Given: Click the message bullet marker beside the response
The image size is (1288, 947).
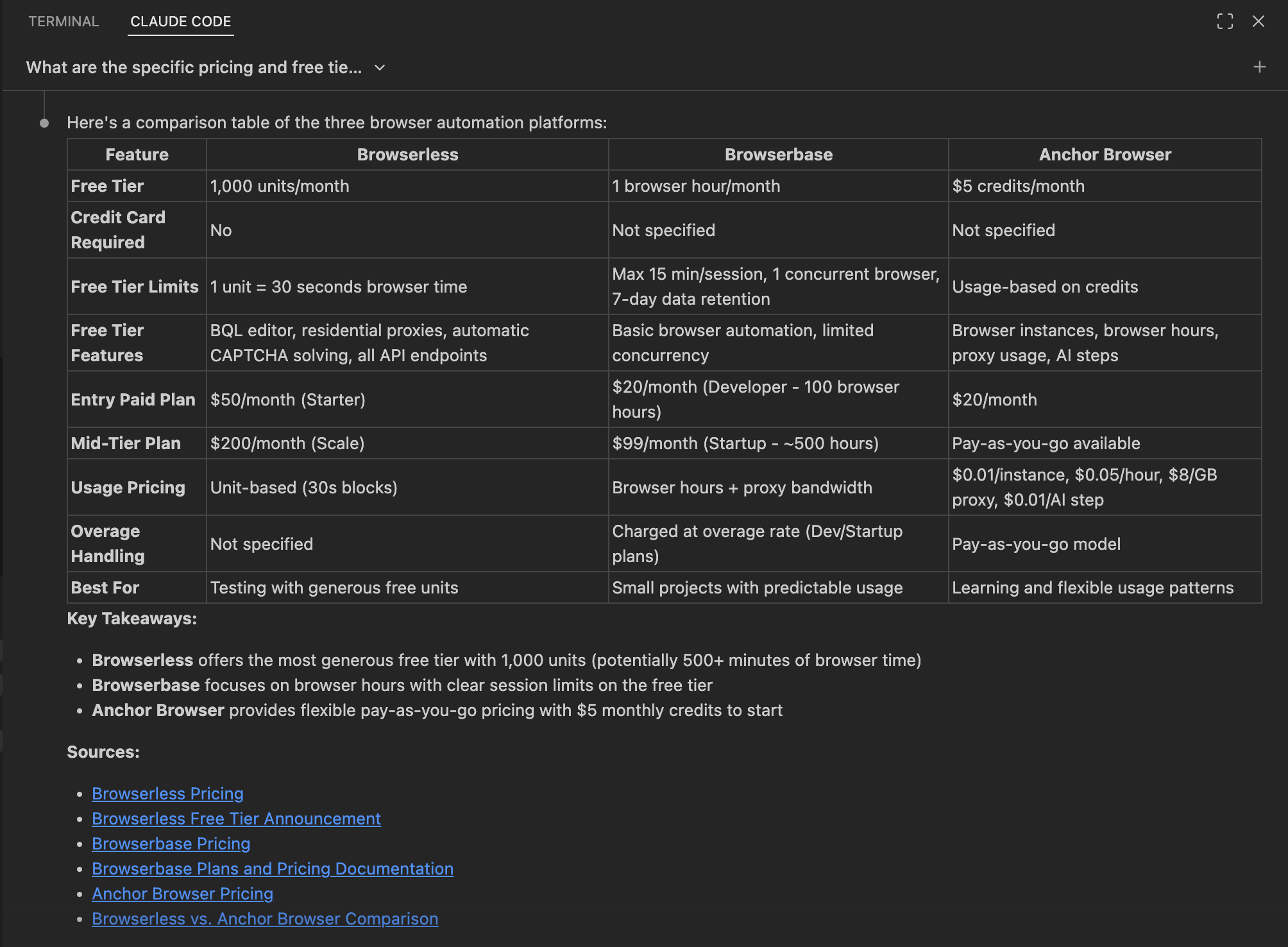Looking at the screenshot, I should pos(44,123).
